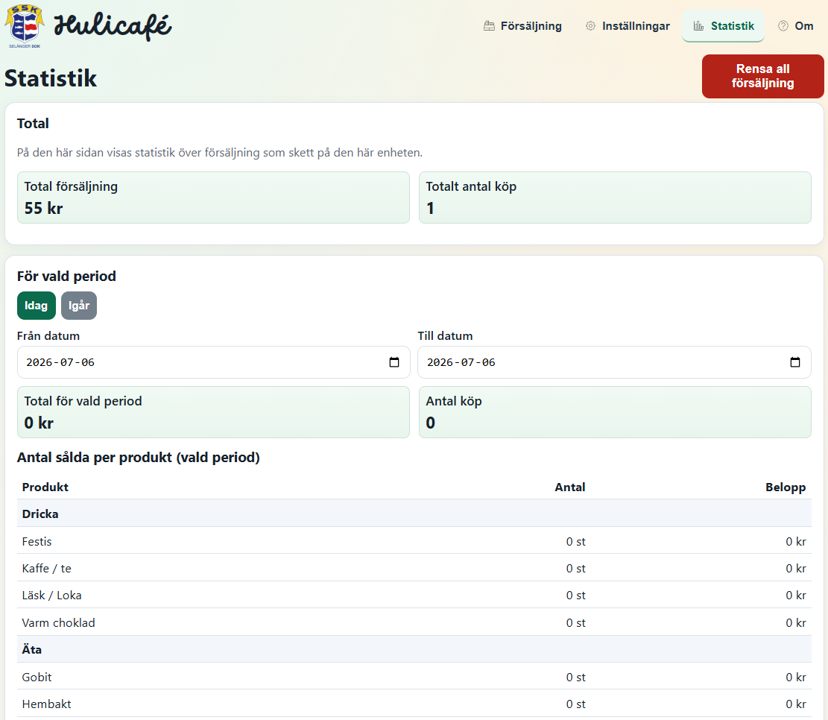This screenshot has width=828, height=720.
Task: Click Rensa all försäljning button
Action: point(763,76)
